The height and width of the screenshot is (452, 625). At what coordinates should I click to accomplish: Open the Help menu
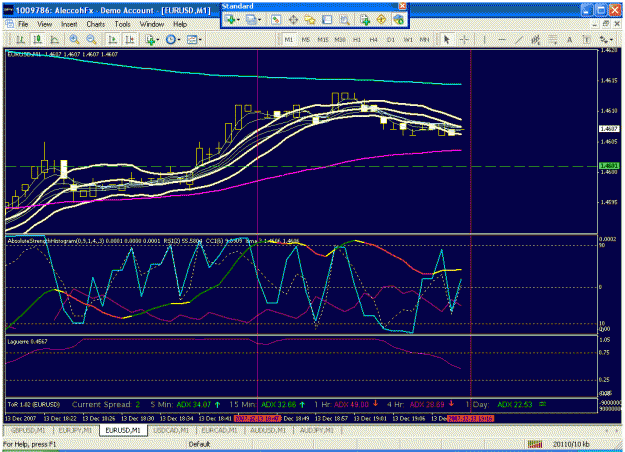pos(180,24)
